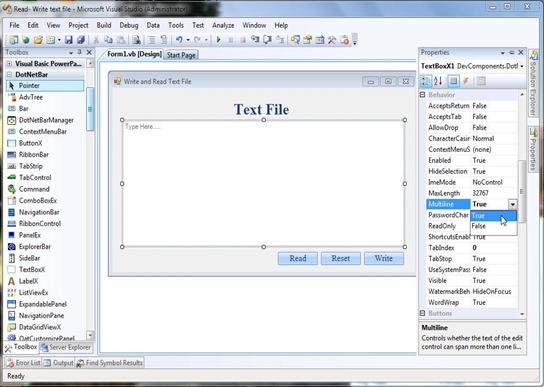This screenshot has height=387, width=544.
Task: Open Object Browser toolbar icon
Action: 320,40
